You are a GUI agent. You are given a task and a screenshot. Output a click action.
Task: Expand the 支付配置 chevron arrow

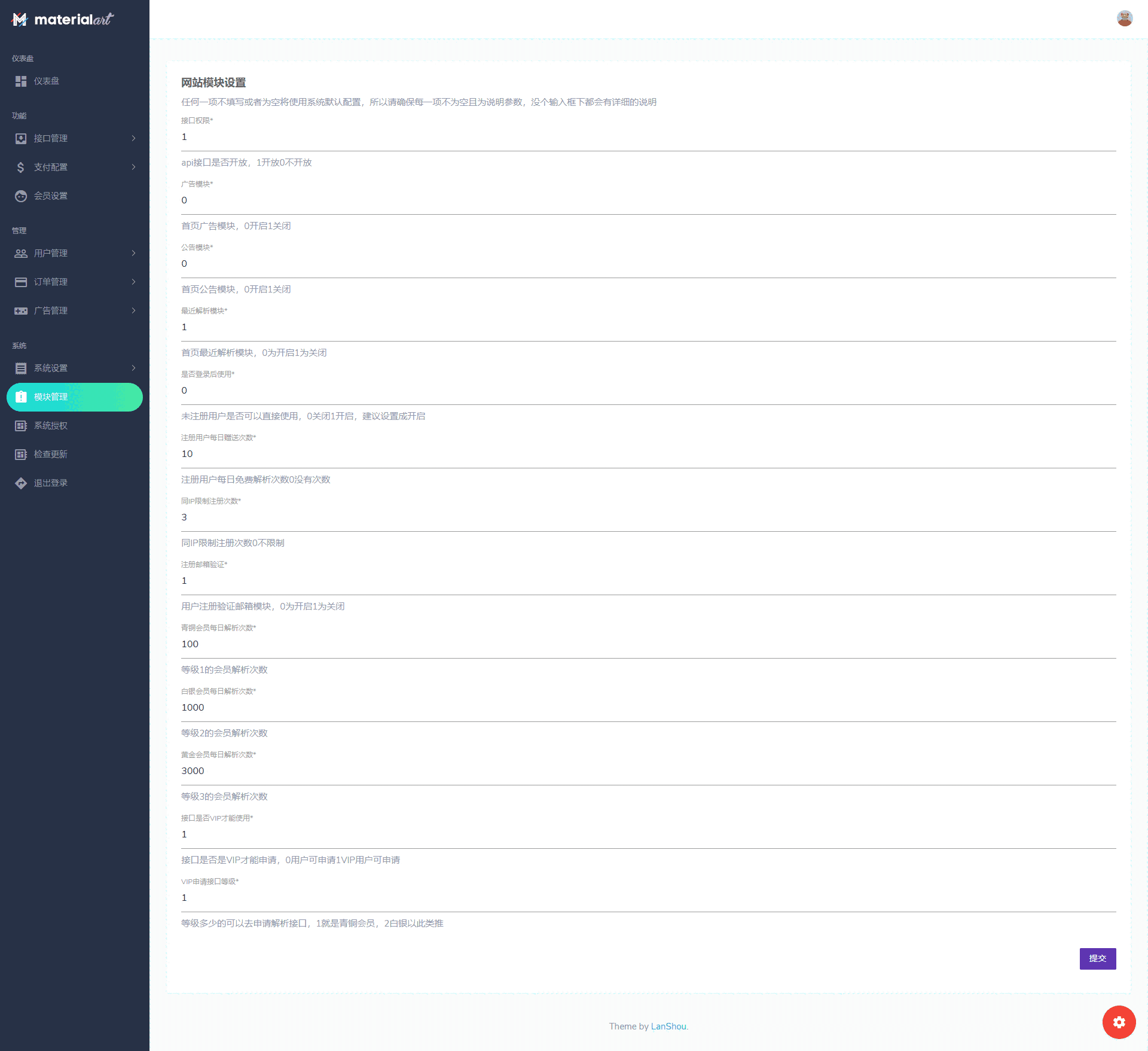click(x=133, y=167)
